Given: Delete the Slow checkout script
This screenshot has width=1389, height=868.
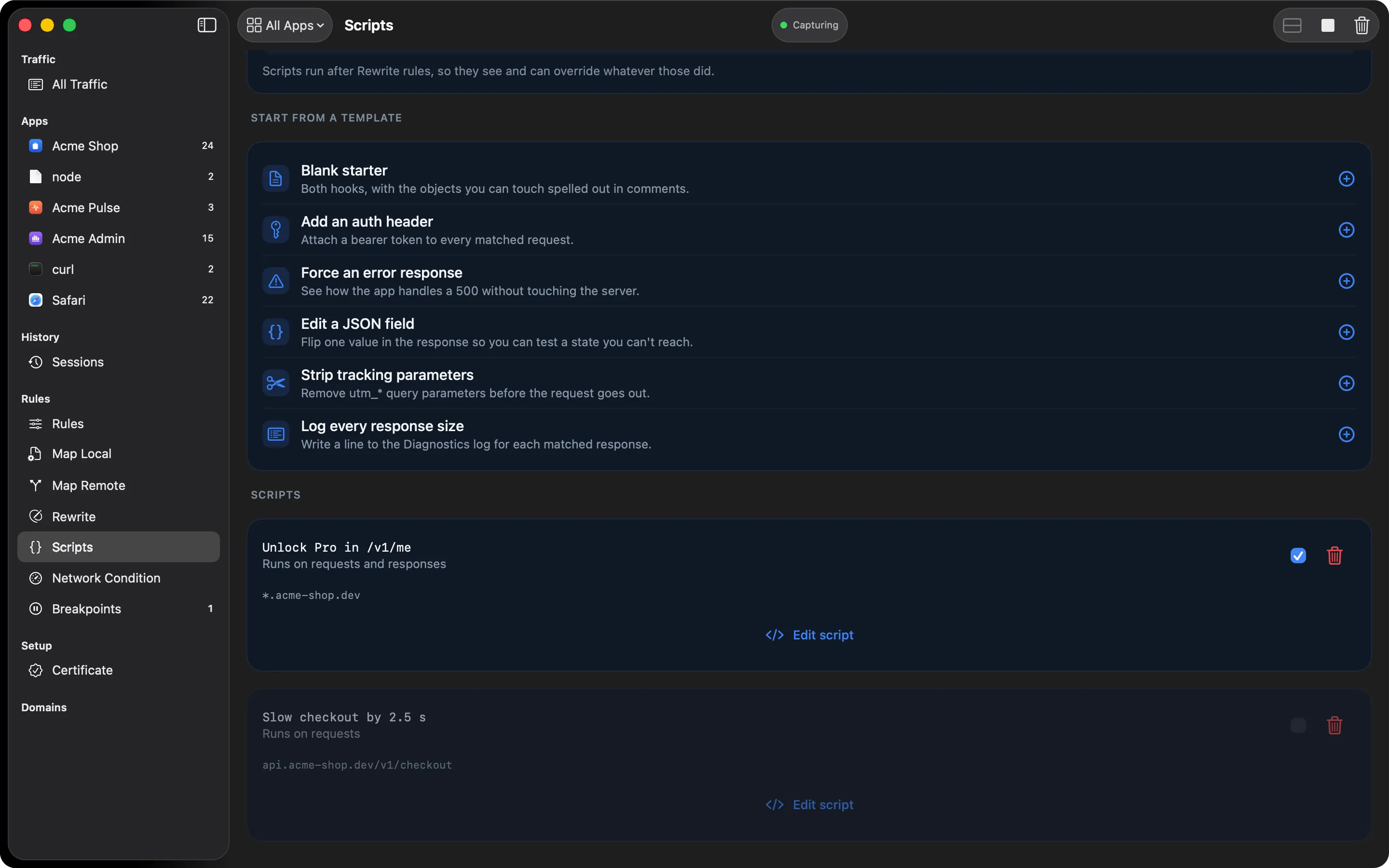Looking at the screenshot, I should click(1335, 726).
